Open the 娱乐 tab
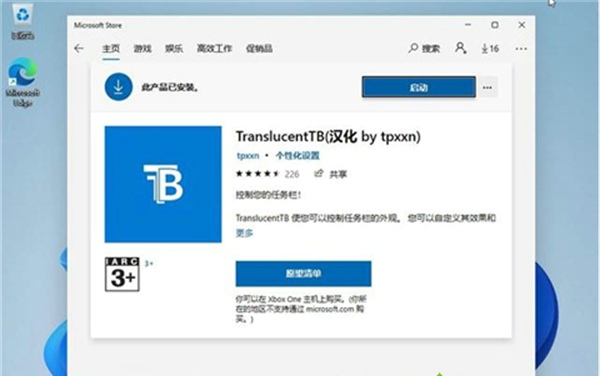 coord(174,49)
